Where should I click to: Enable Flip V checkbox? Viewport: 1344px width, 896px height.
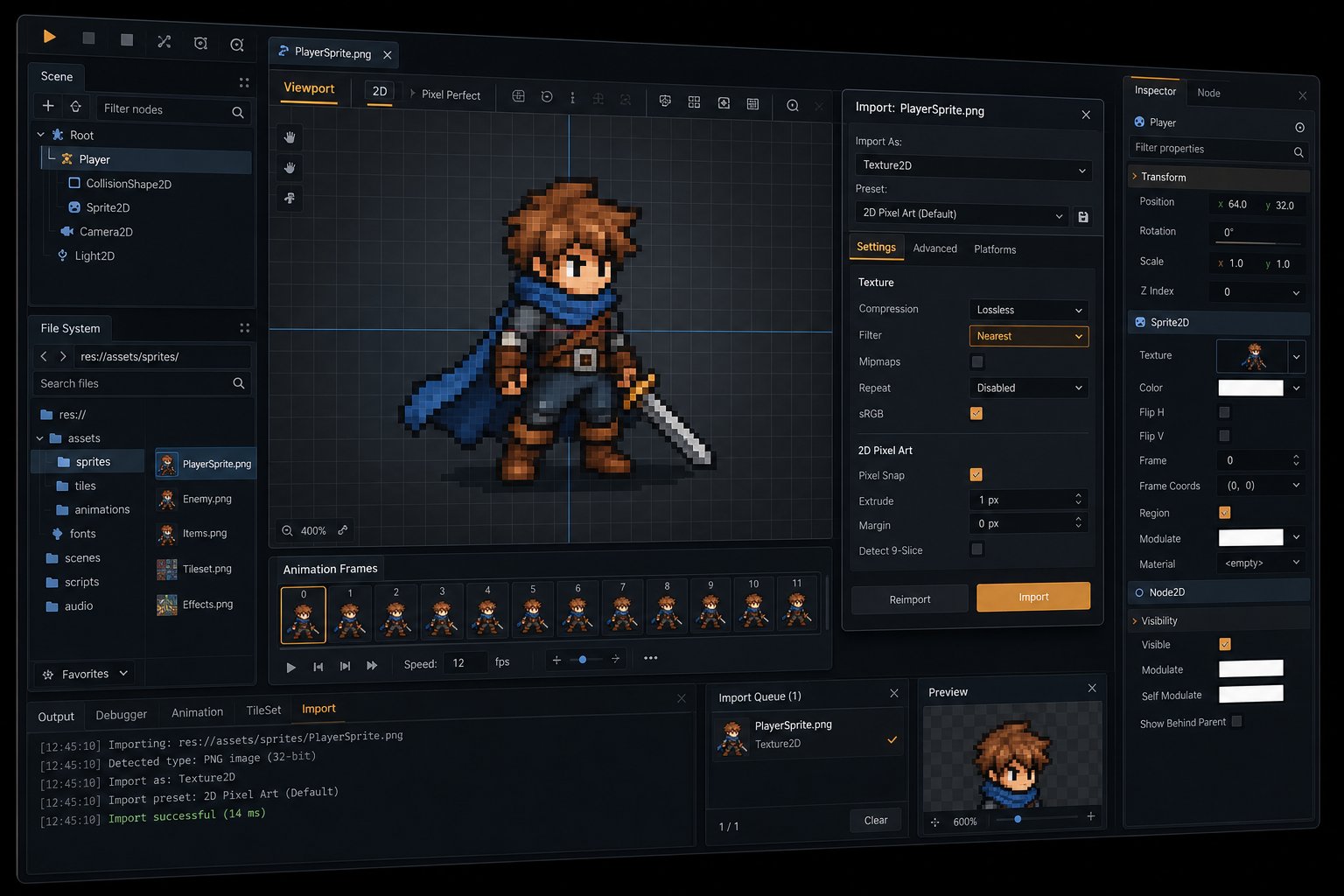(x=1224, y=436)
